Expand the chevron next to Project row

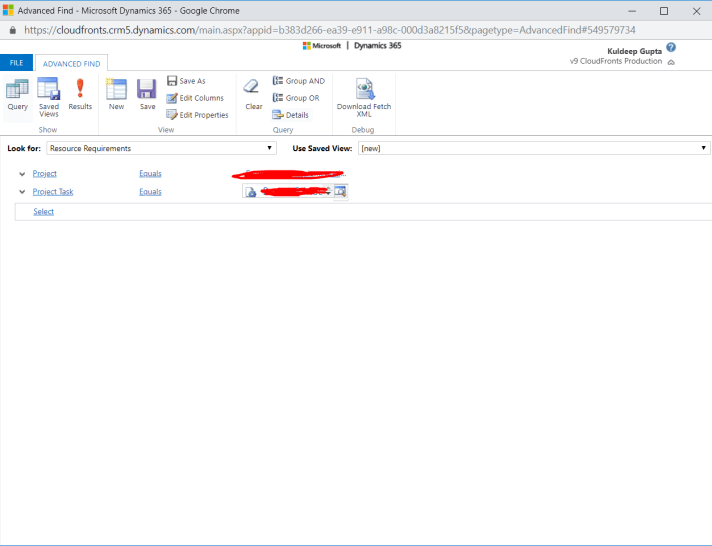point(22,174)
